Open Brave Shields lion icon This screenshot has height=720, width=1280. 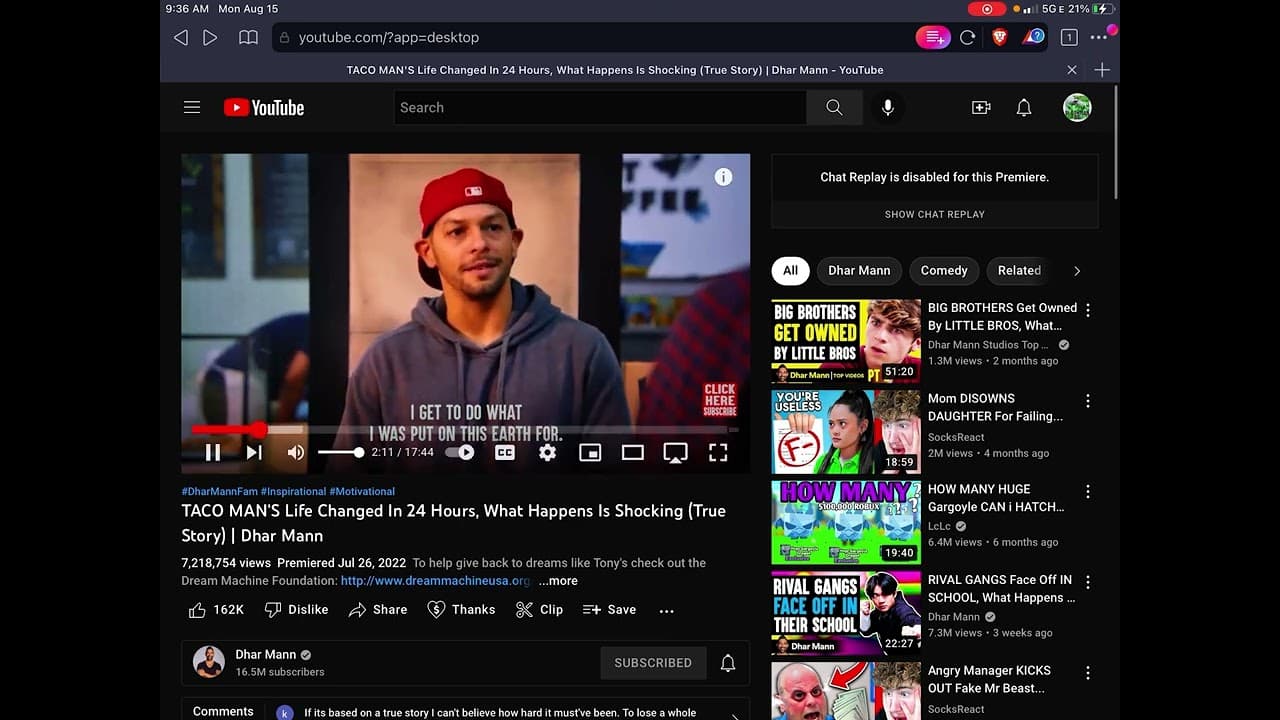click(x=999, y=37)
